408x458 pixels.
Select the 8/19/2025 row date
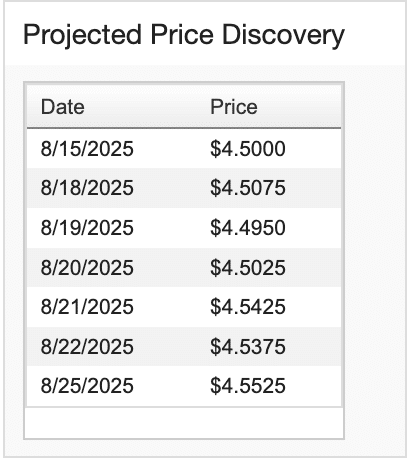click(87, 228)
